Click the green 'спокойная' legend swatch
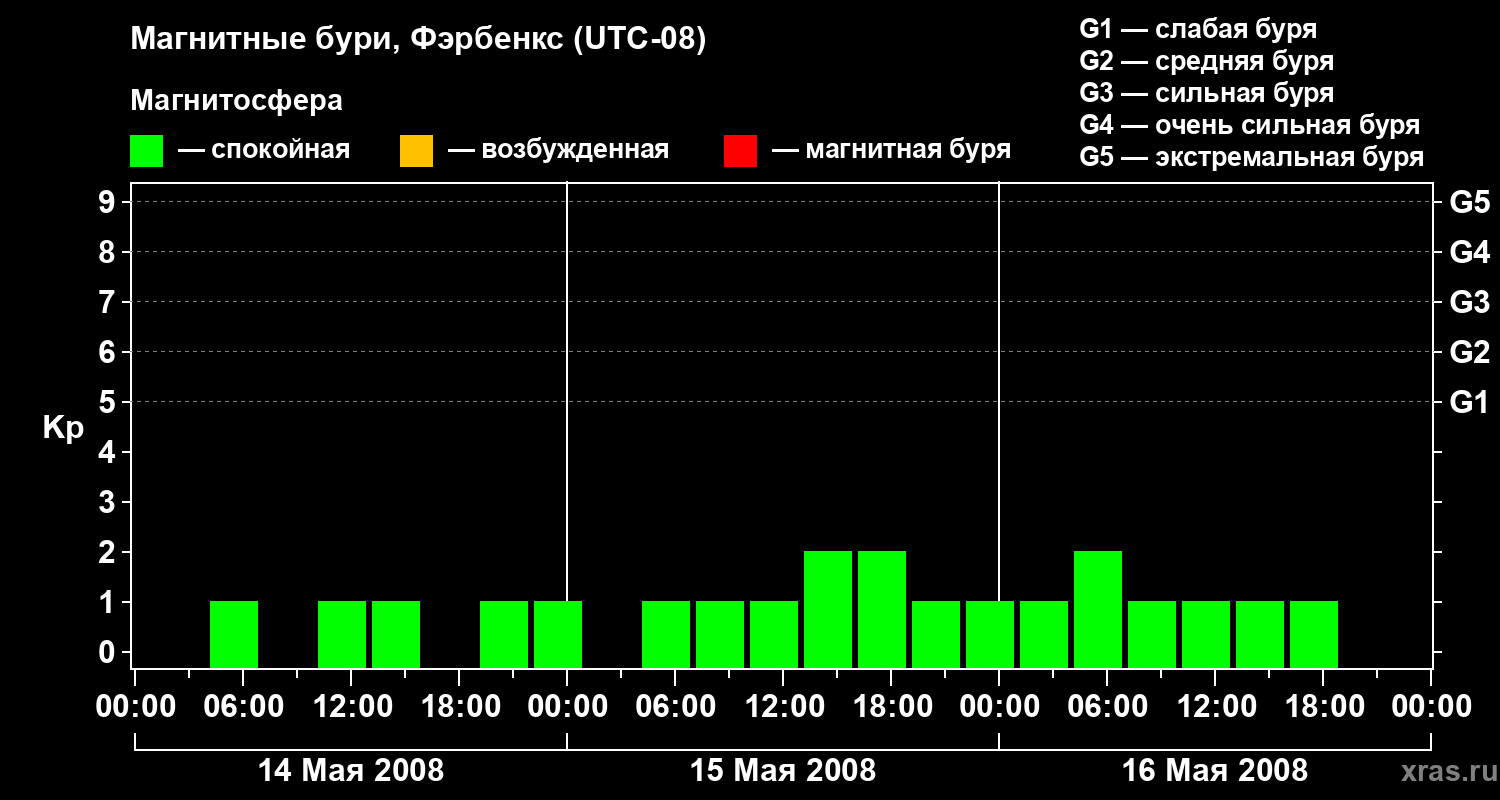The width and height of the screenshot is (1500, 800). (146, 151)
